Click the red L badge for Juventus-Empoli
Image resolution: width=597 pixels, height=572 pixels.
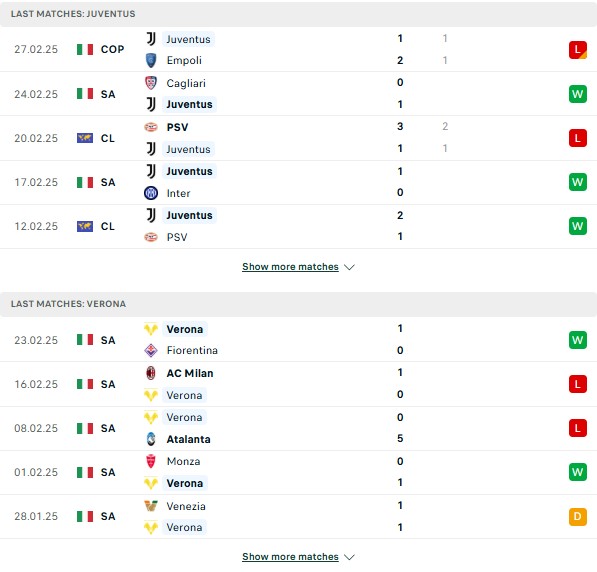[x=578, y=50]
